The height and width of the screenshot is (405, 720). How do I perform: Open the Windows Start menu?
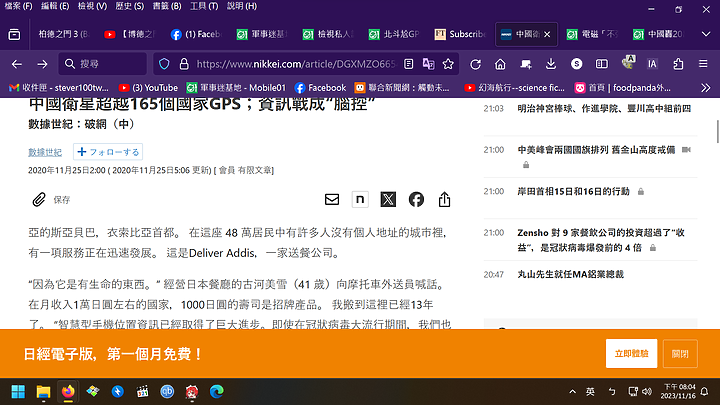click(18, 392)
